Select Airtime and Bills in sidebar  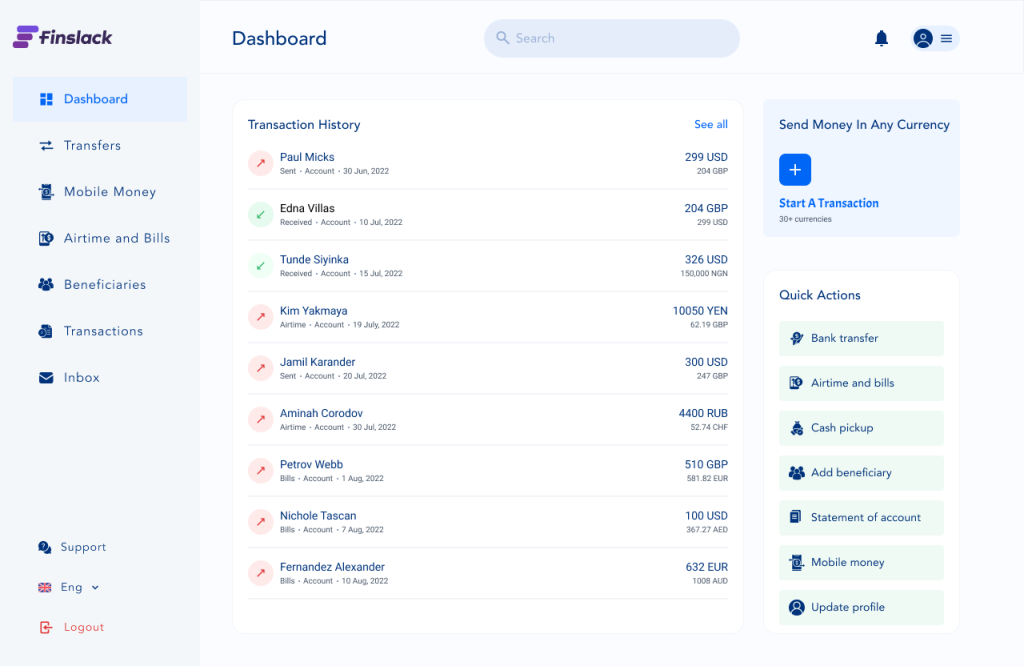coord(116,238)
